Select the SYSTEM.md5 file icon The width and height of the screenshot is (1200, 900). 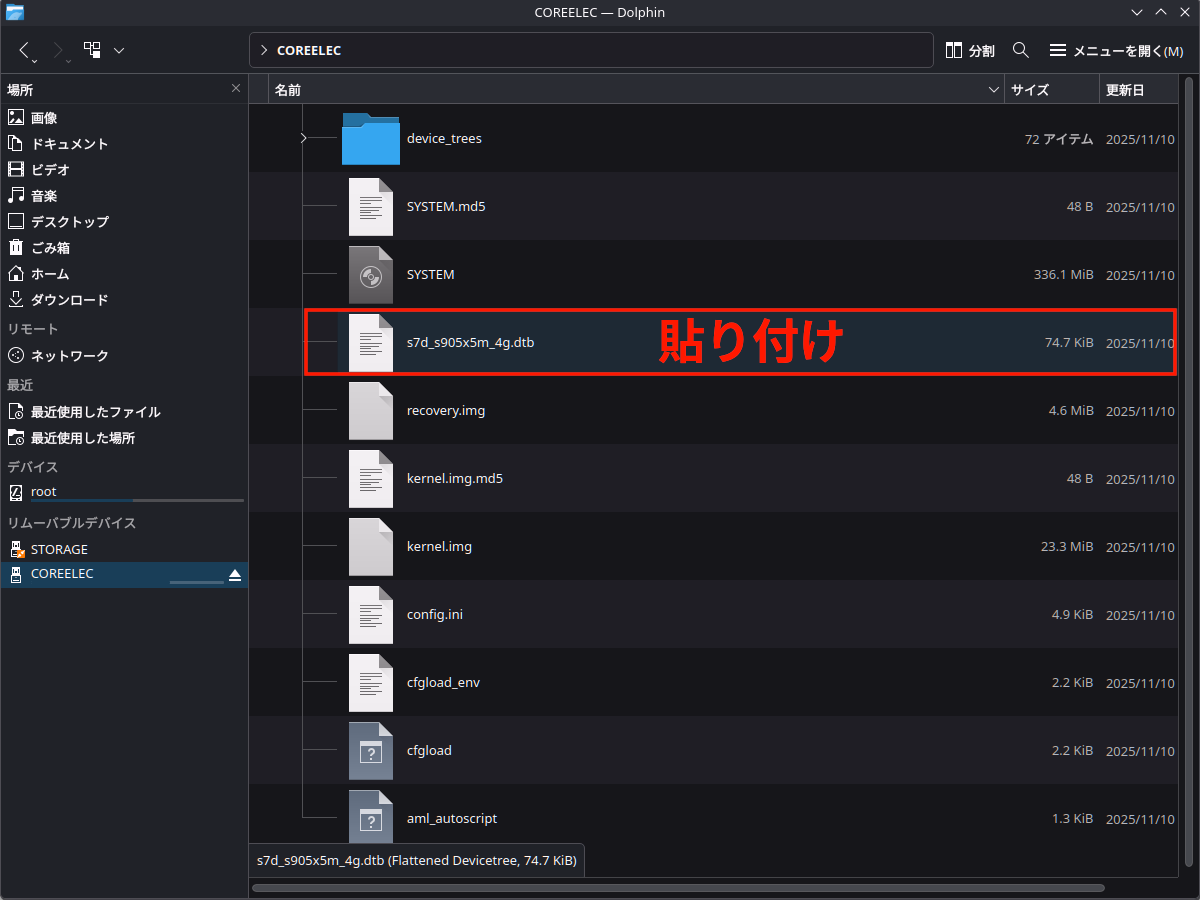[371, 206]
